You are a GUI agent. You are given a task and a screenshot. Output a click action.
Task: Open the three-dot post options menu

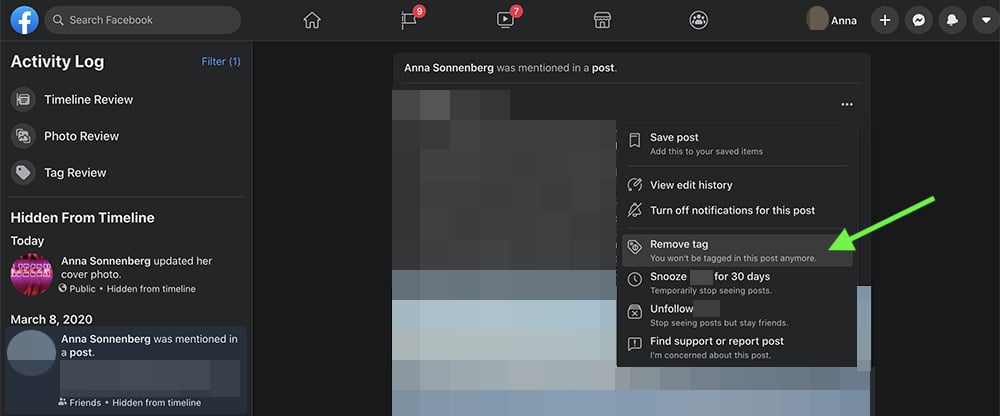coord(847,104)
